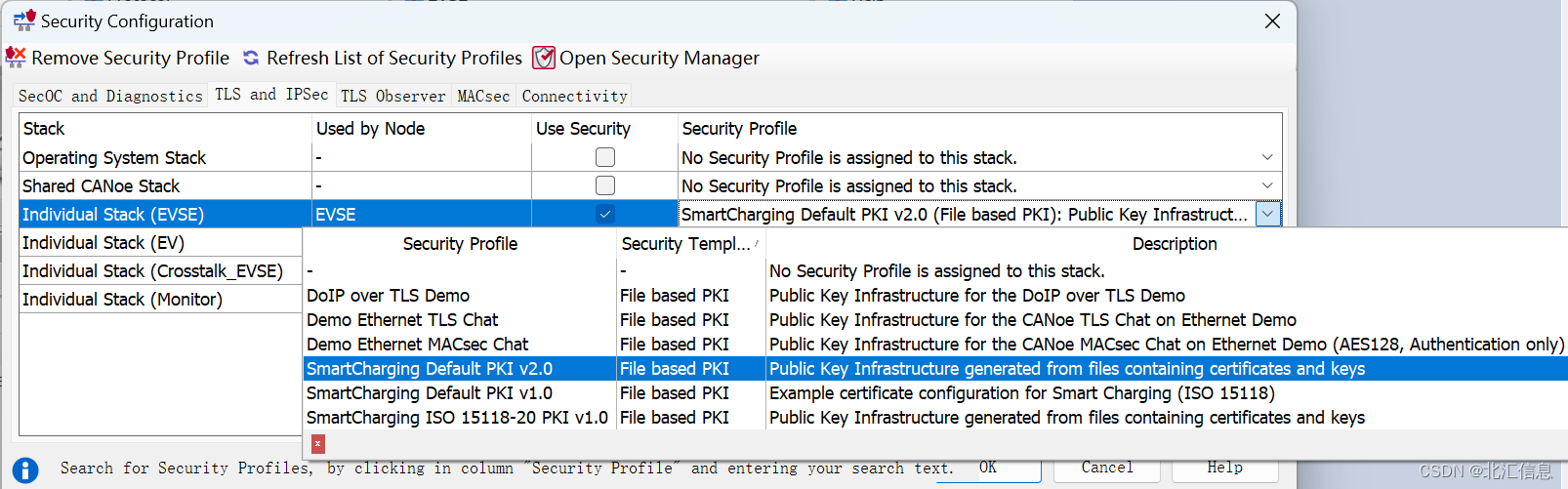Viewport: 1568px width, 489px height.
Task: Click the Use Security column header
Action: tap(604, 128)
